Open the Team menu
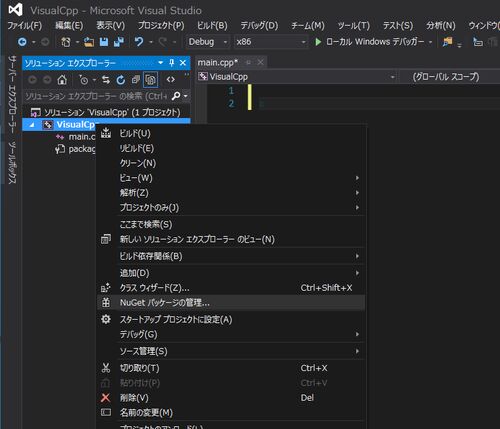This screenshot has height=429, width=500. 308,25
